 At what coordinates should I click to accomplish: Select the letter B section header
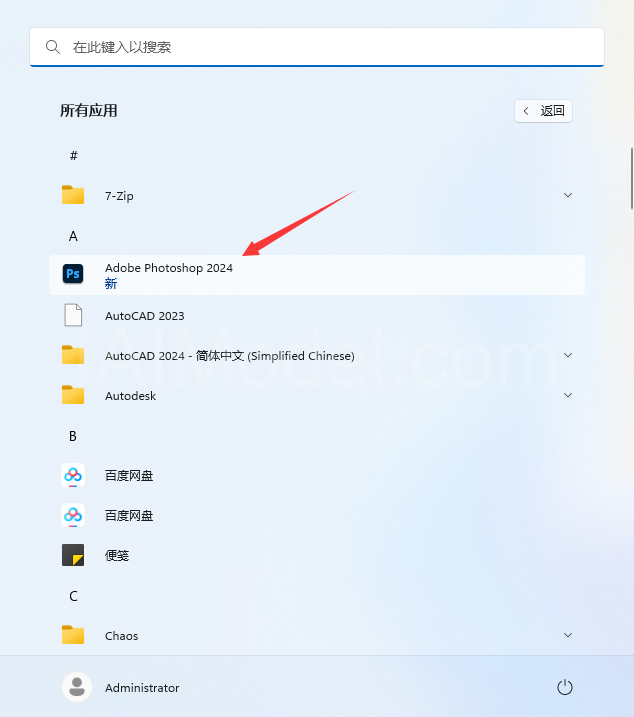73,436
